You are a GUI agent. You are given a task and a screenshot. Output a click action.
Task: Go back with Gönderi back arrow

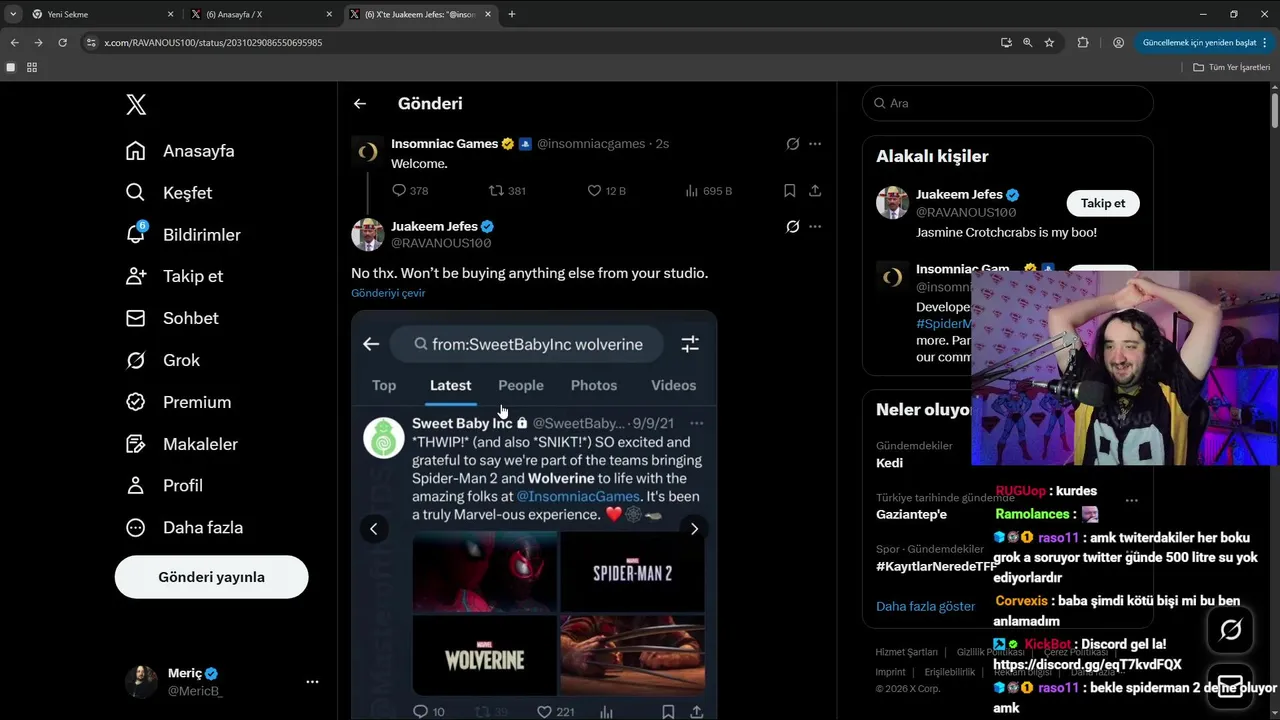coord(360,104)
